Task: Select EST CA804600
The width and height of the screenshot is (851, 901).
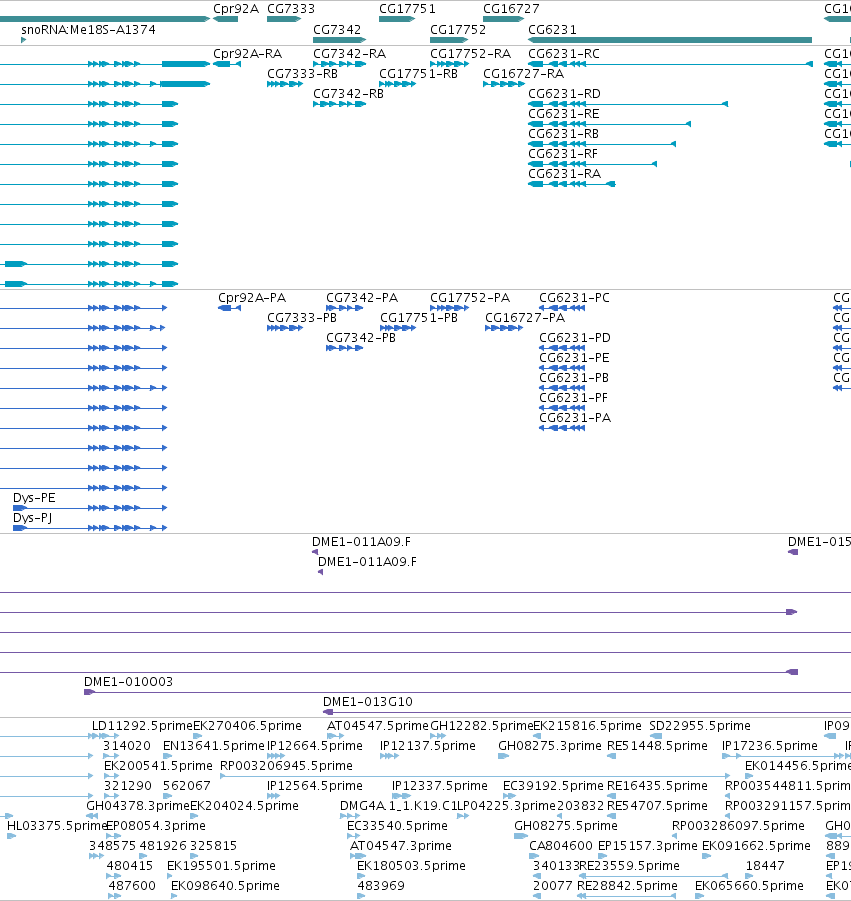Action: point(561,846)
